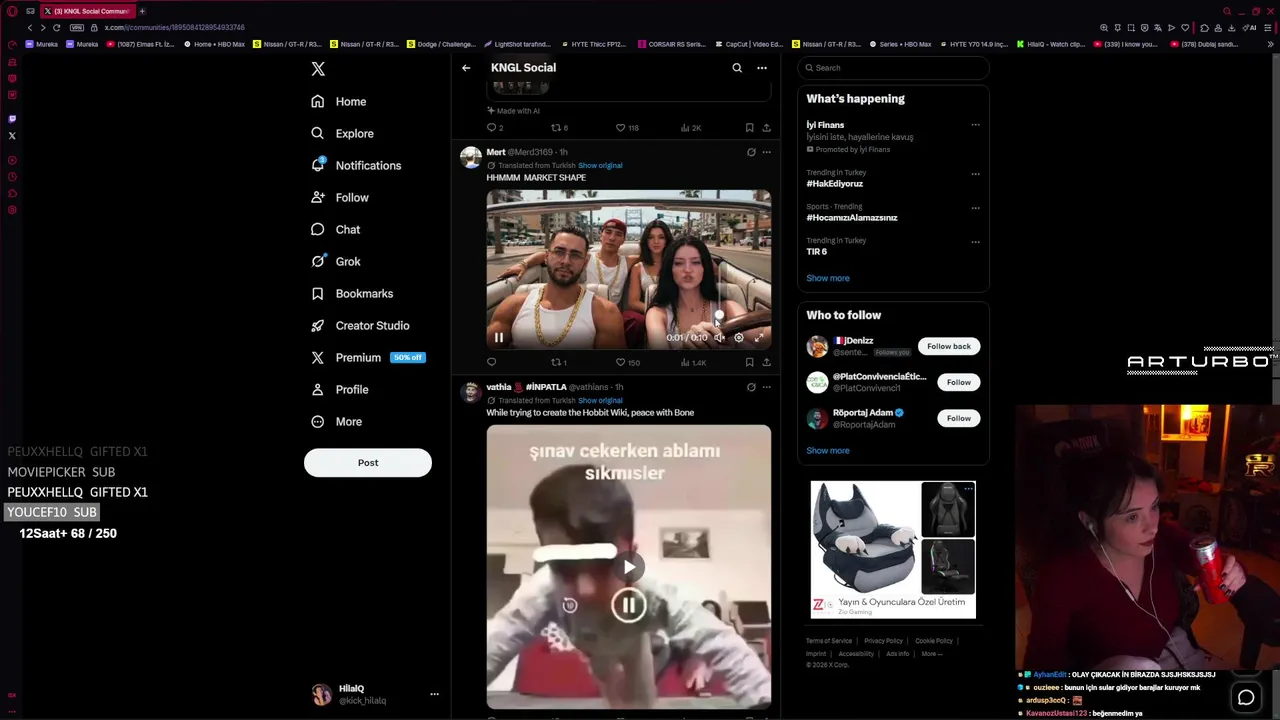This screenshot has width=1280, height=720.
Task: Like Mert's post with 150 likes
Action: pyautogui.click(x=627, y=362)
